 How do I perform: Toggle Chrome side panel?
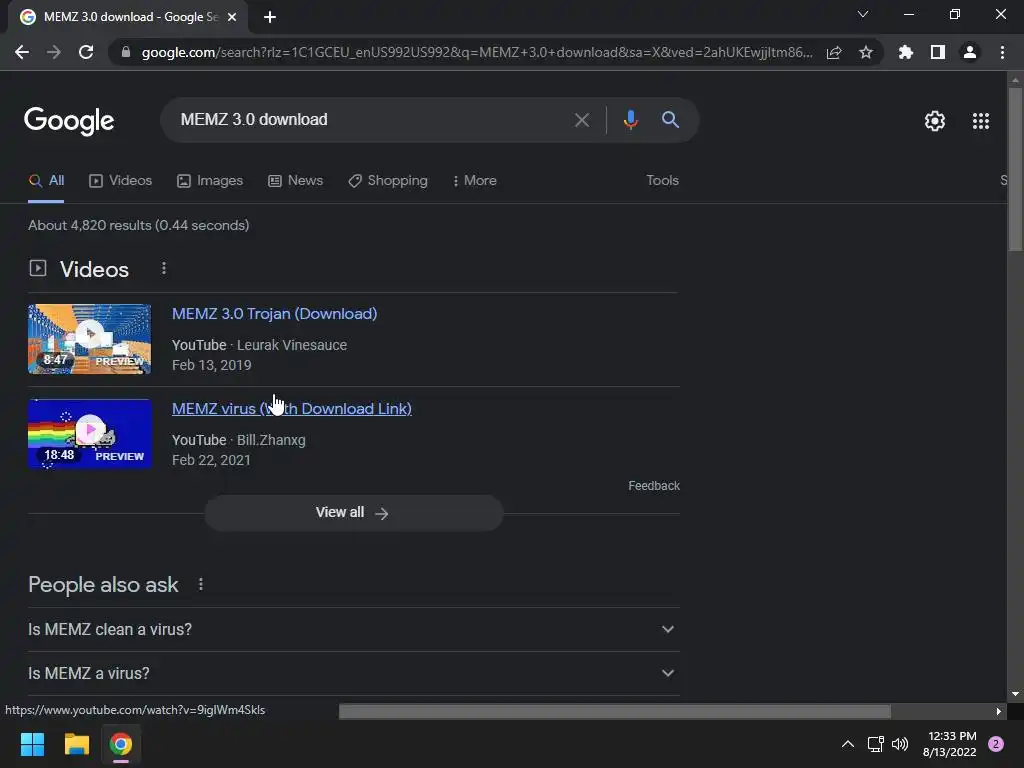pyautogui.click(x=938, y=52)
